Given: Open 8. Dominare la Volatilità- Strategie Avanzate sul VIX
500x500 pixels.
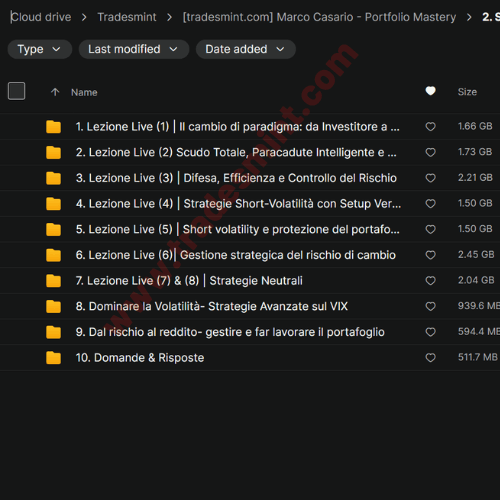Looking at the screenshot, I should tap(212, 306).
